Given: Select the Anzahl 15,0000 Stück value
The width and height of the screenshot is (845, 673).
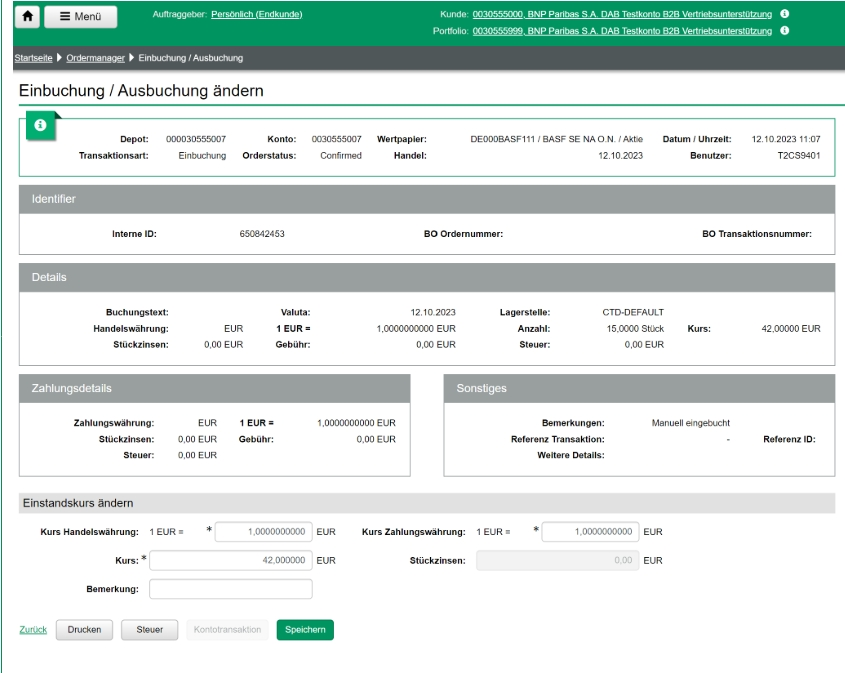Looking at the screenshot, I should 635,329.
